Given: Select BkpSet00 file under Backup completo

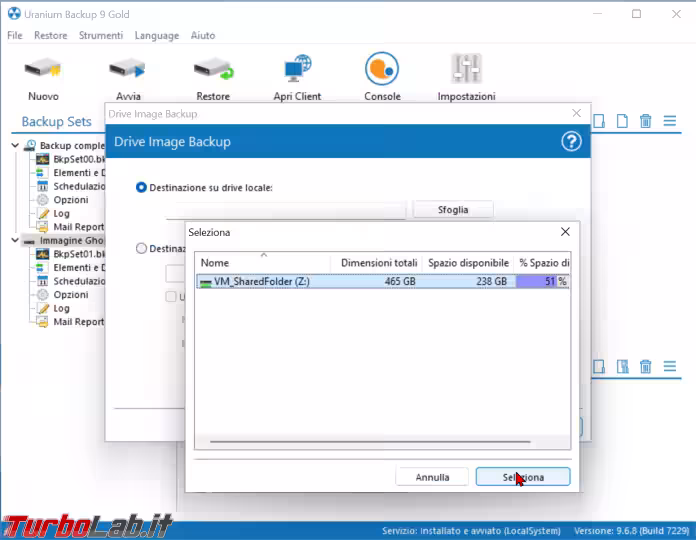Looking at the screenshot, I should click(x=71, y=159).
